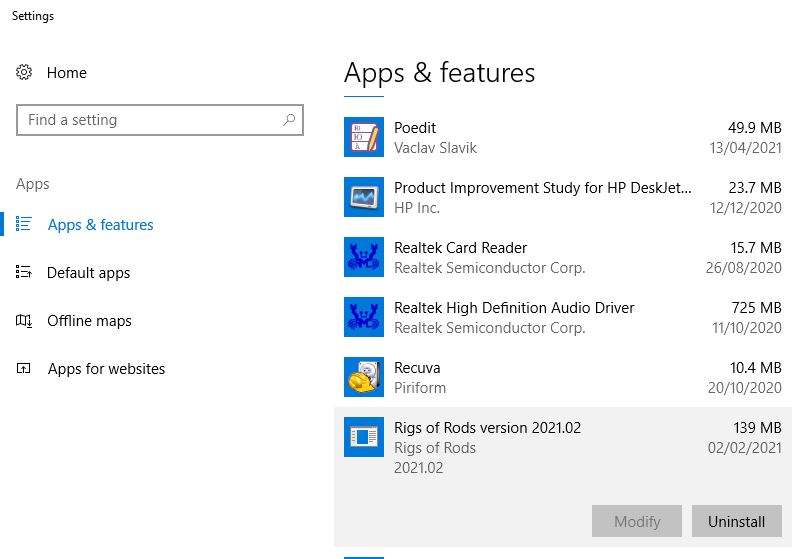
Task: Click the Apps & features page heading
Action: [440, 73]
